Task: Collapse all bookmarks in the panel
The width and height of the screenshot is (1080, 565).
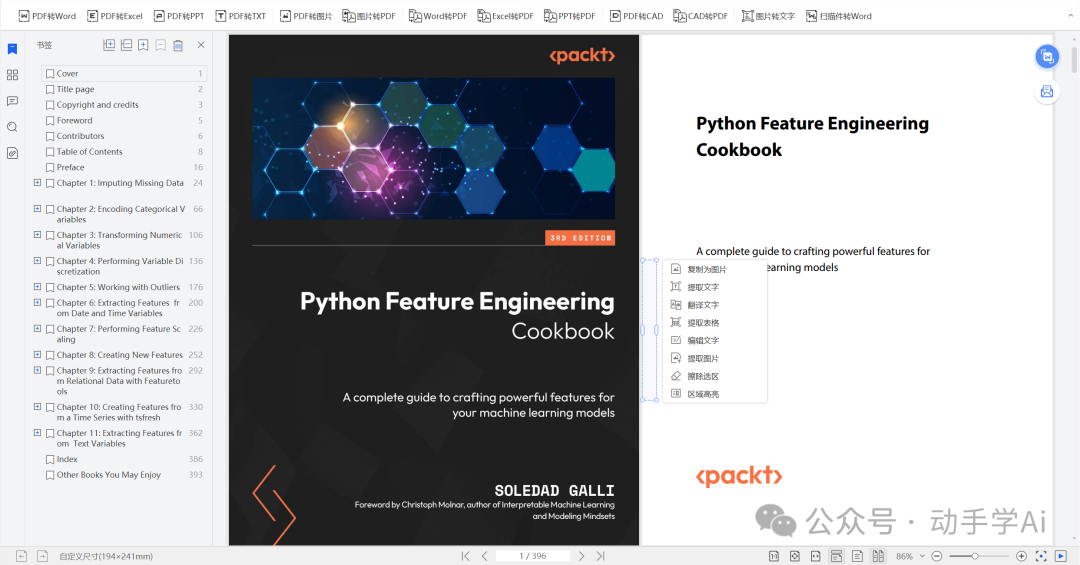Action: (126, 45)
